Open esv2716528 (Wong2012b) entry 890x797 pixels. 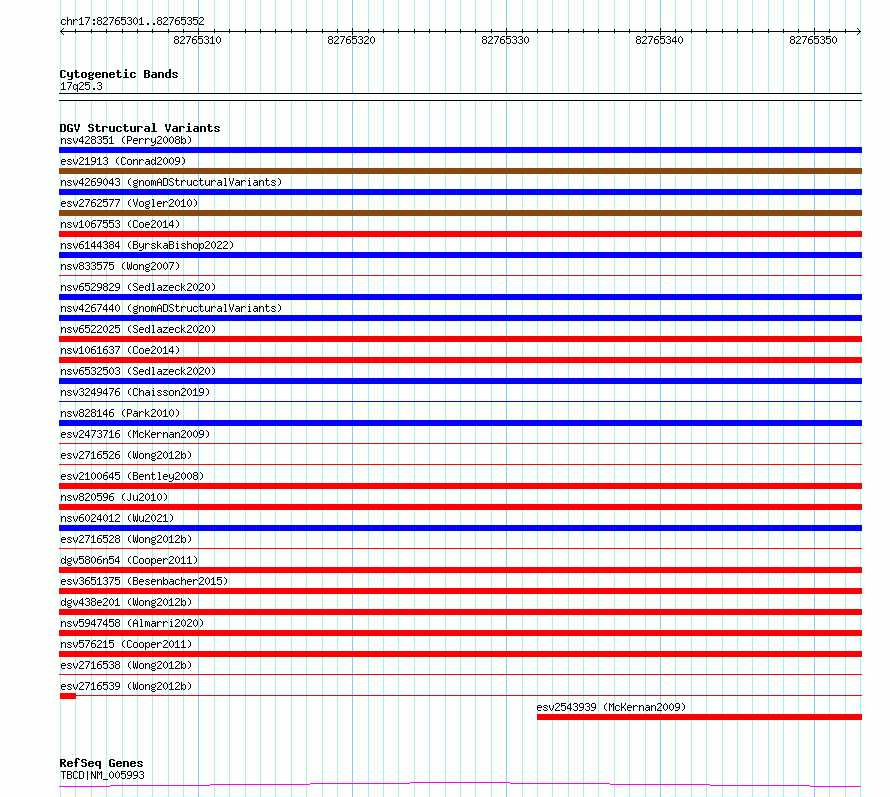[x=126, y=539]
